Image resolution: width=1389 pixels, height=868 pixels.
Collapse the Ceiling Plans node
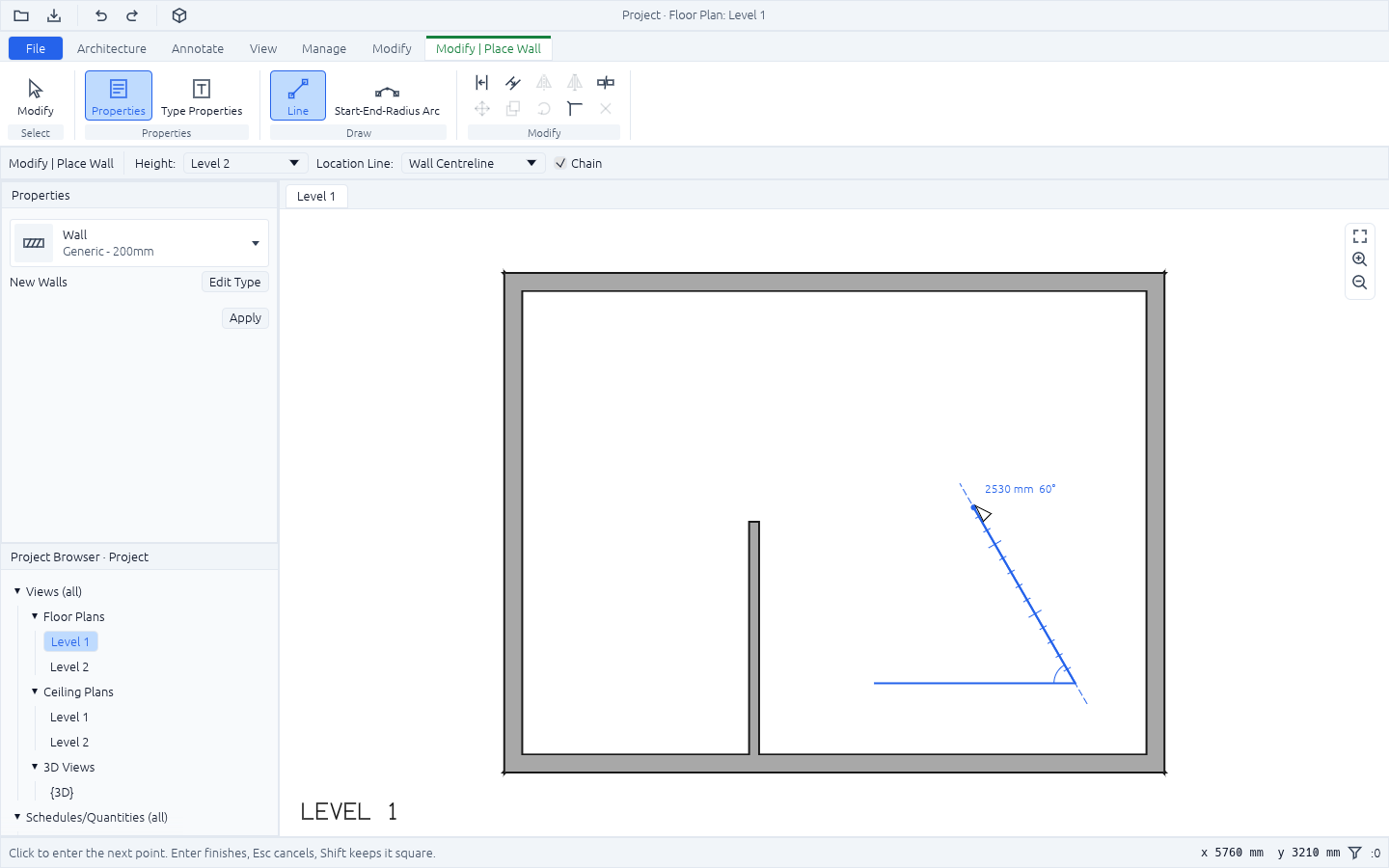[x=35, y=692]
